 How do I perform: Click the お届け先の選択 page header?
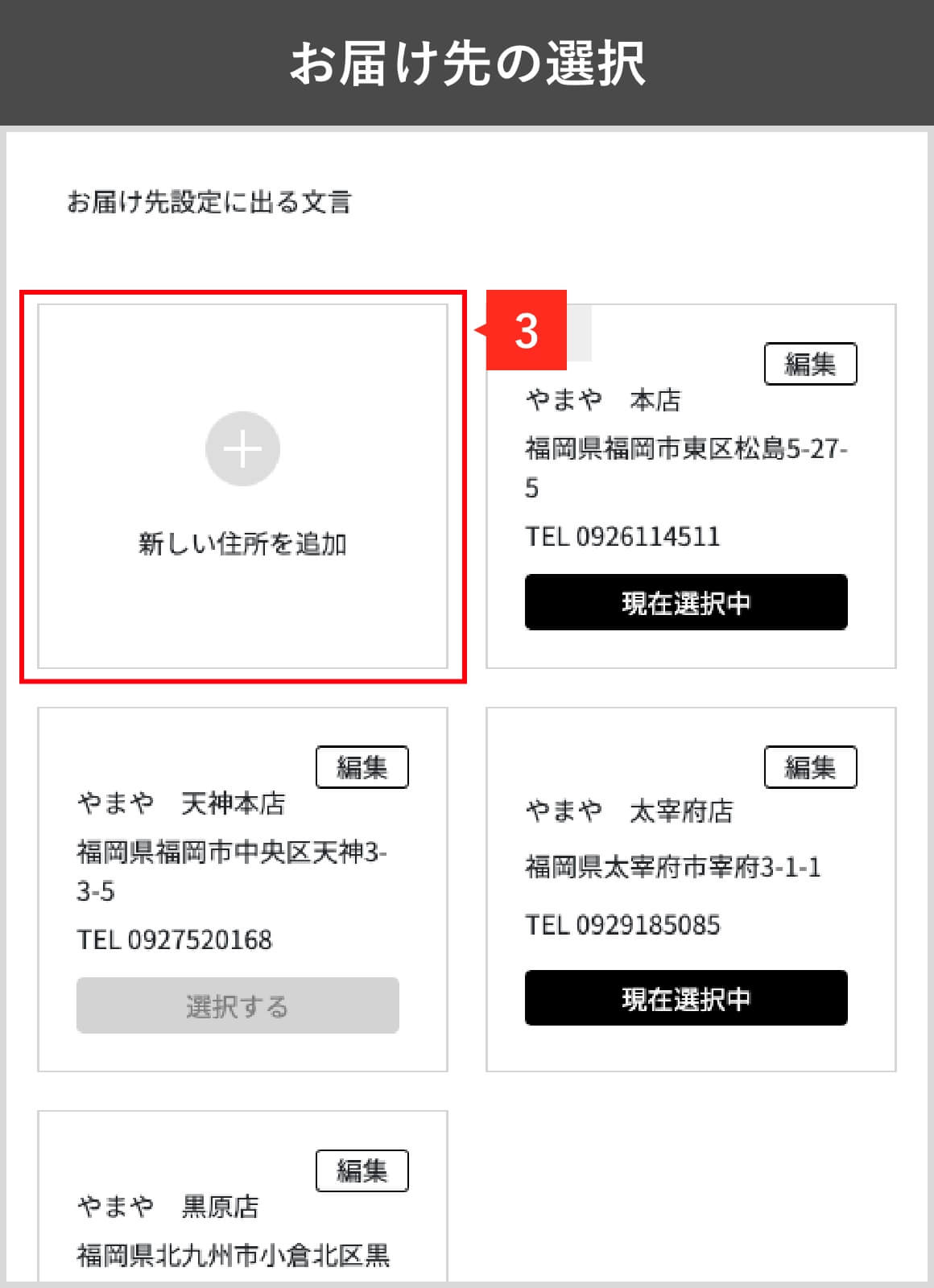point(467,63)
